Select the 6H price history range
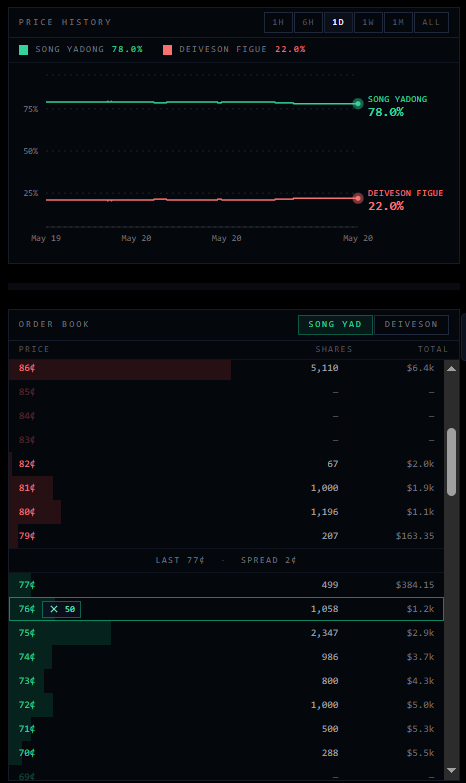This screenshot has width=466, height=783. [308, 22]
